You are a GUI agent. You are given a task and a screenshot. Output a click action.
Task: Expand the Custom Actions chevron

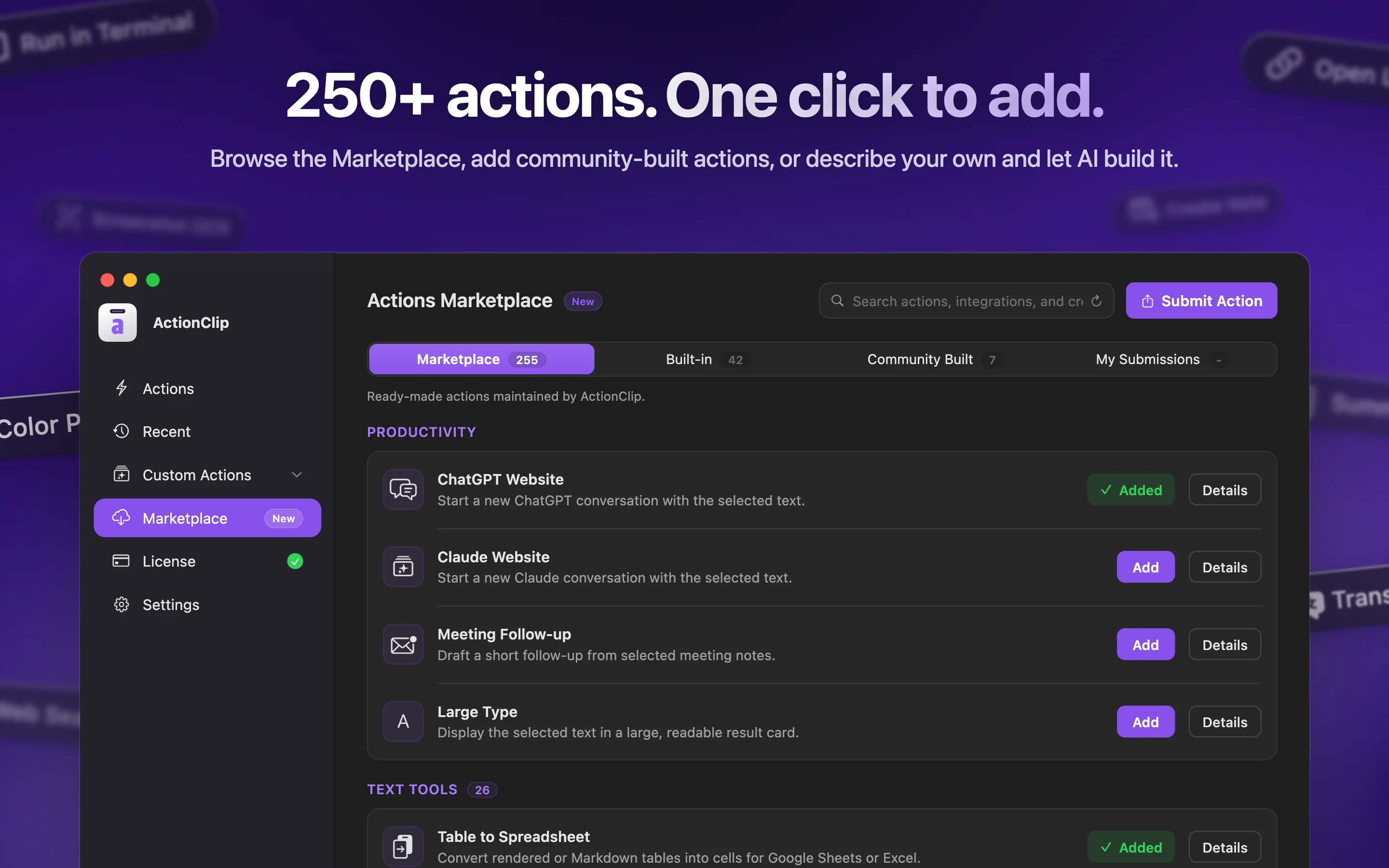[297, 475]
